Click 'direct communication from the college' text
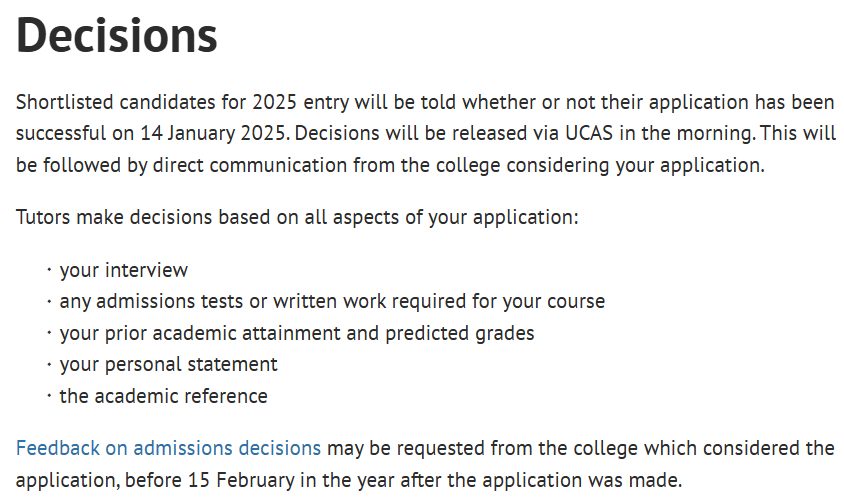 pyautogui.click(x=327, y=165)
